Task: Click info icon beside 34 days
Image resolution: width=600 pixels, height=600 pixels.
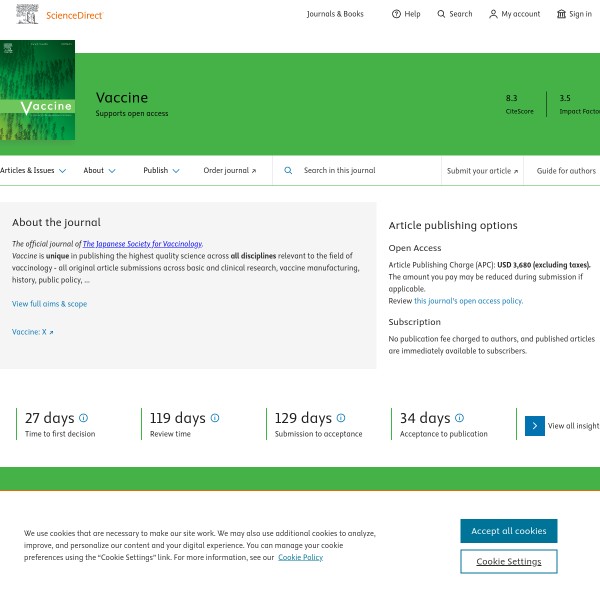Action: (459, 418)
